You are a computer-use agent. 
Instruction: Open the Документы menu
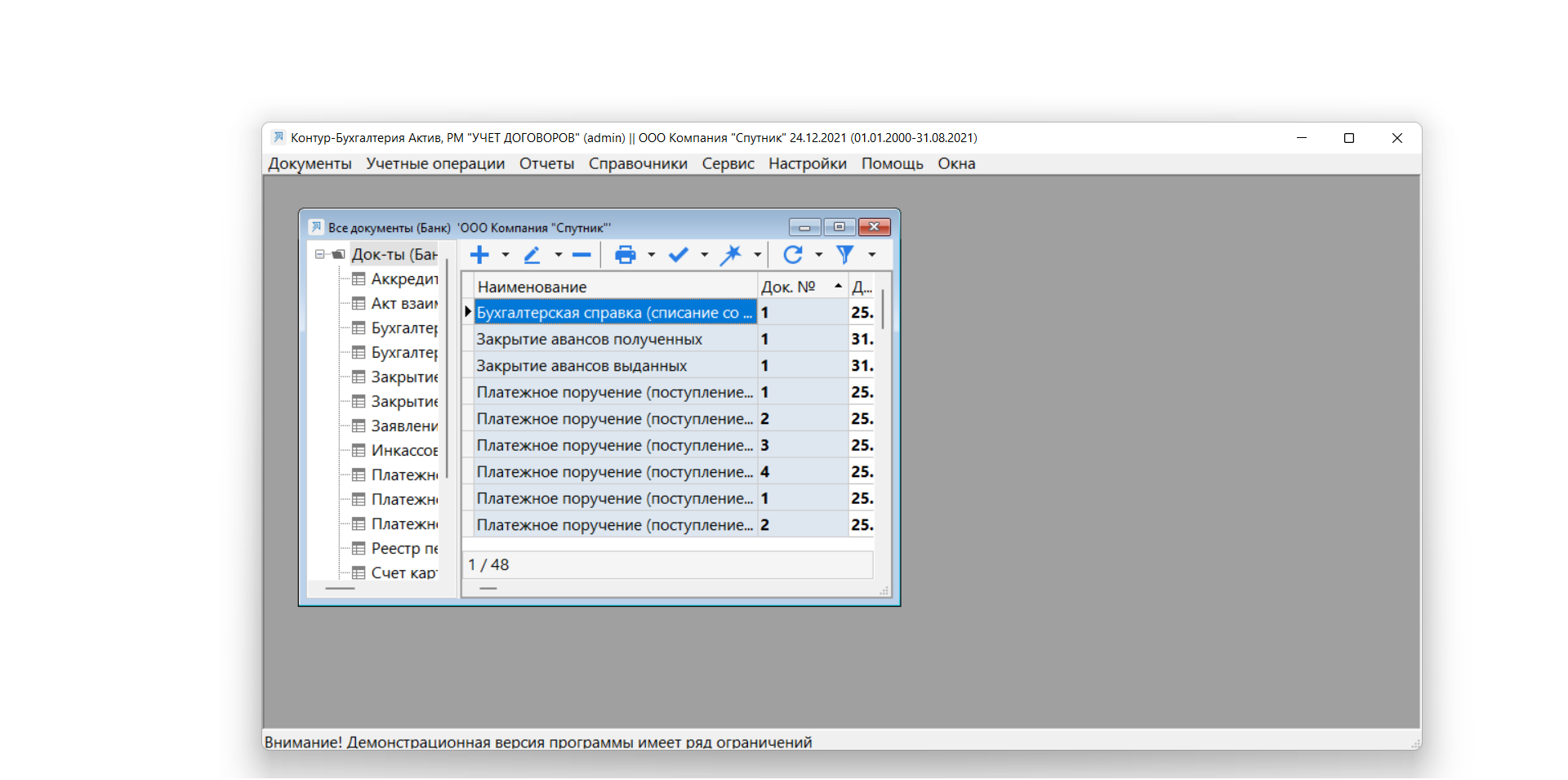(310, 163)
